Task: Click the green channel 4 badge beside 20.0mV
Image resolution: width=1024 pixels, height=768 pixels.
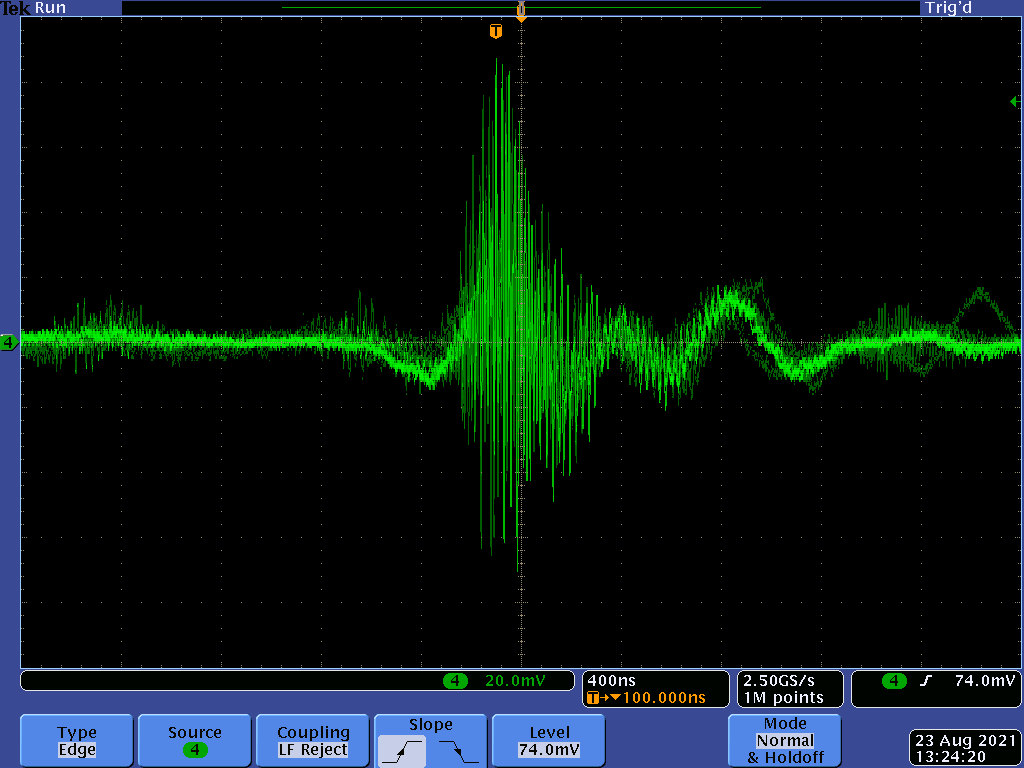Action: (455, 681)
